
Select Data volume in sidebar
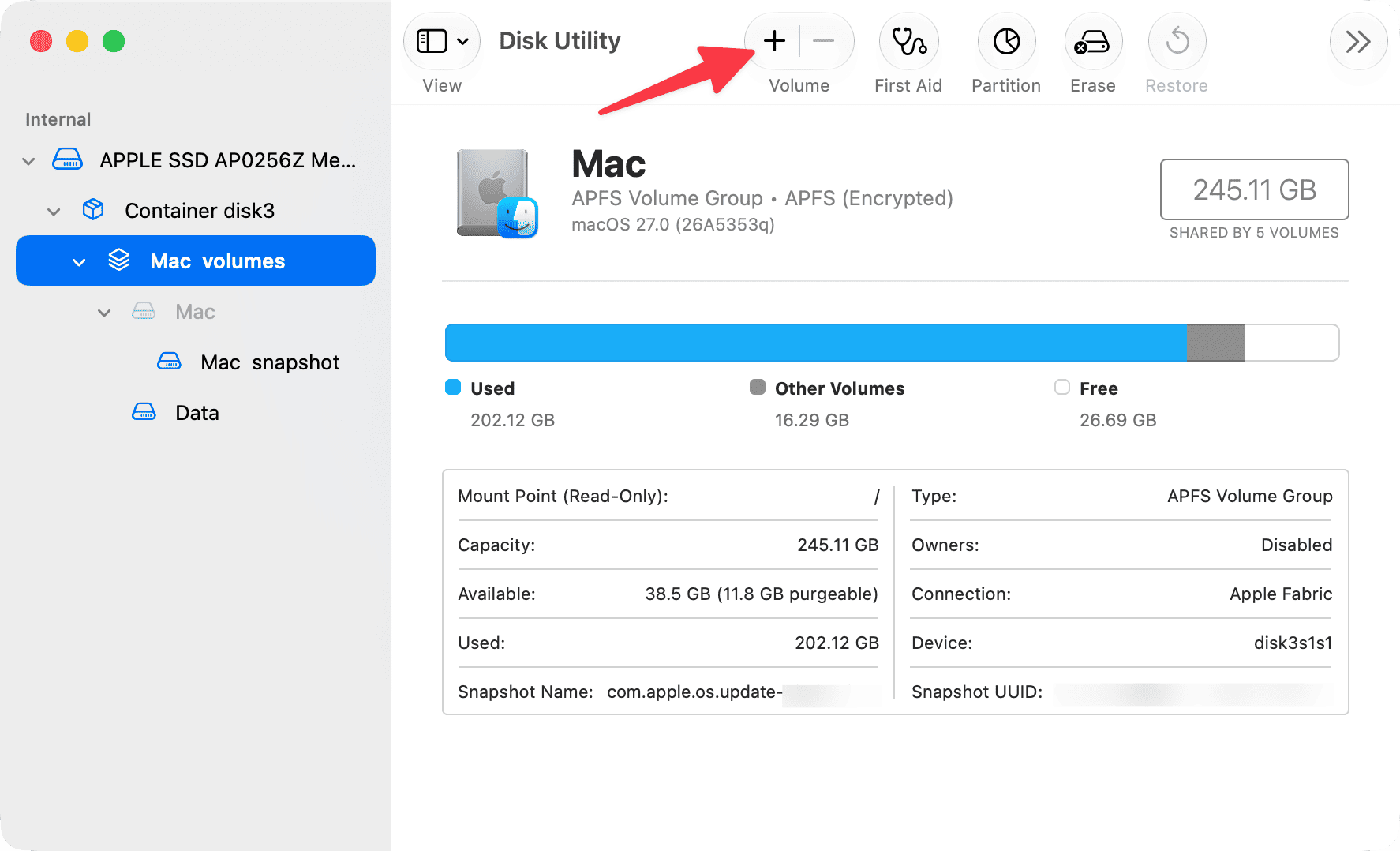pyautogui.click(x=197, y=413)
